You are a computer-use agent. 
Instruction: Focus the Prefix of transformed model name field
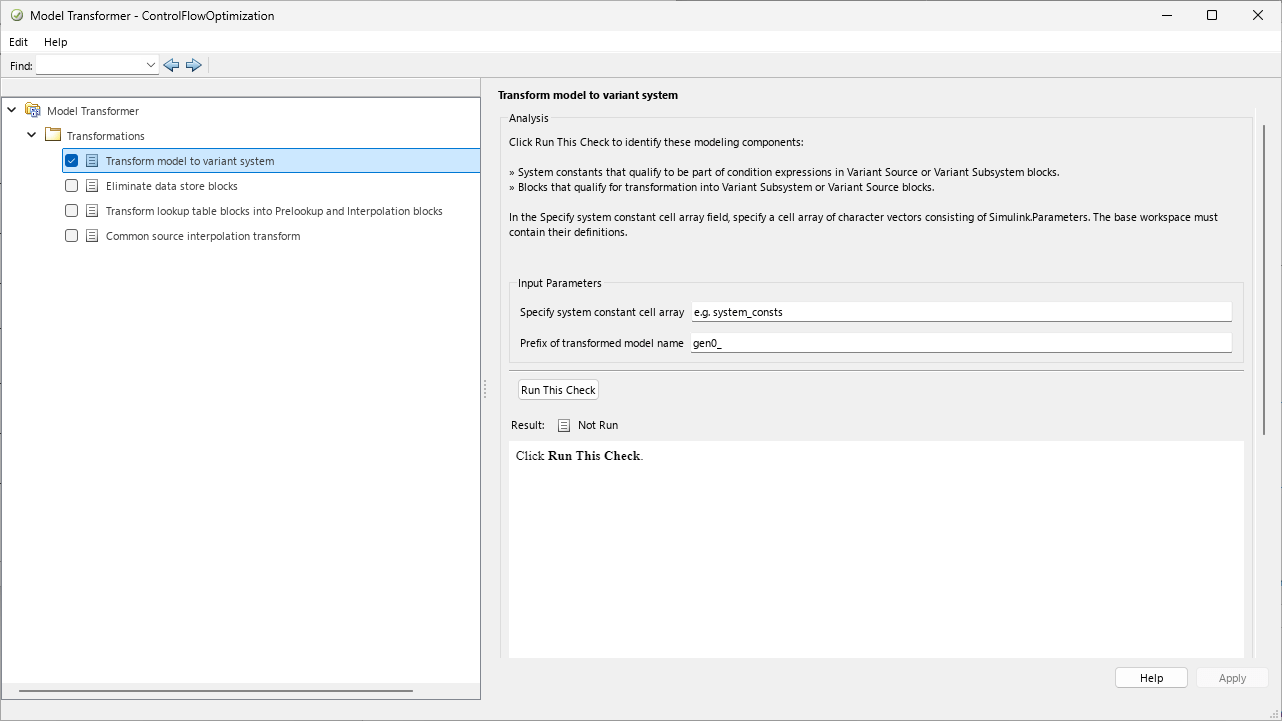click(x=960, y=343)
